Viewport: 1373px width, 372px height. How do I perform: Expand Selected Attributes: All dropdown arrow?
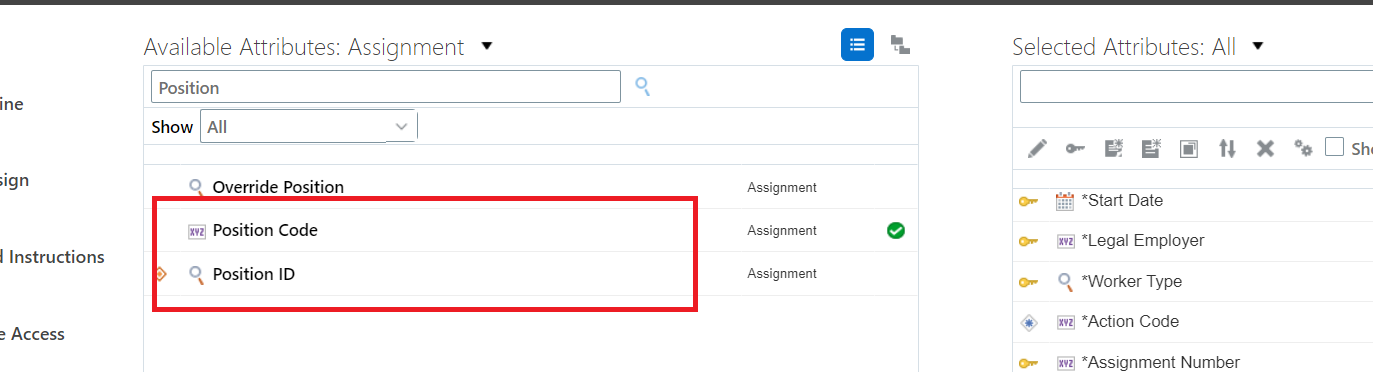[x=1258, y=46]
